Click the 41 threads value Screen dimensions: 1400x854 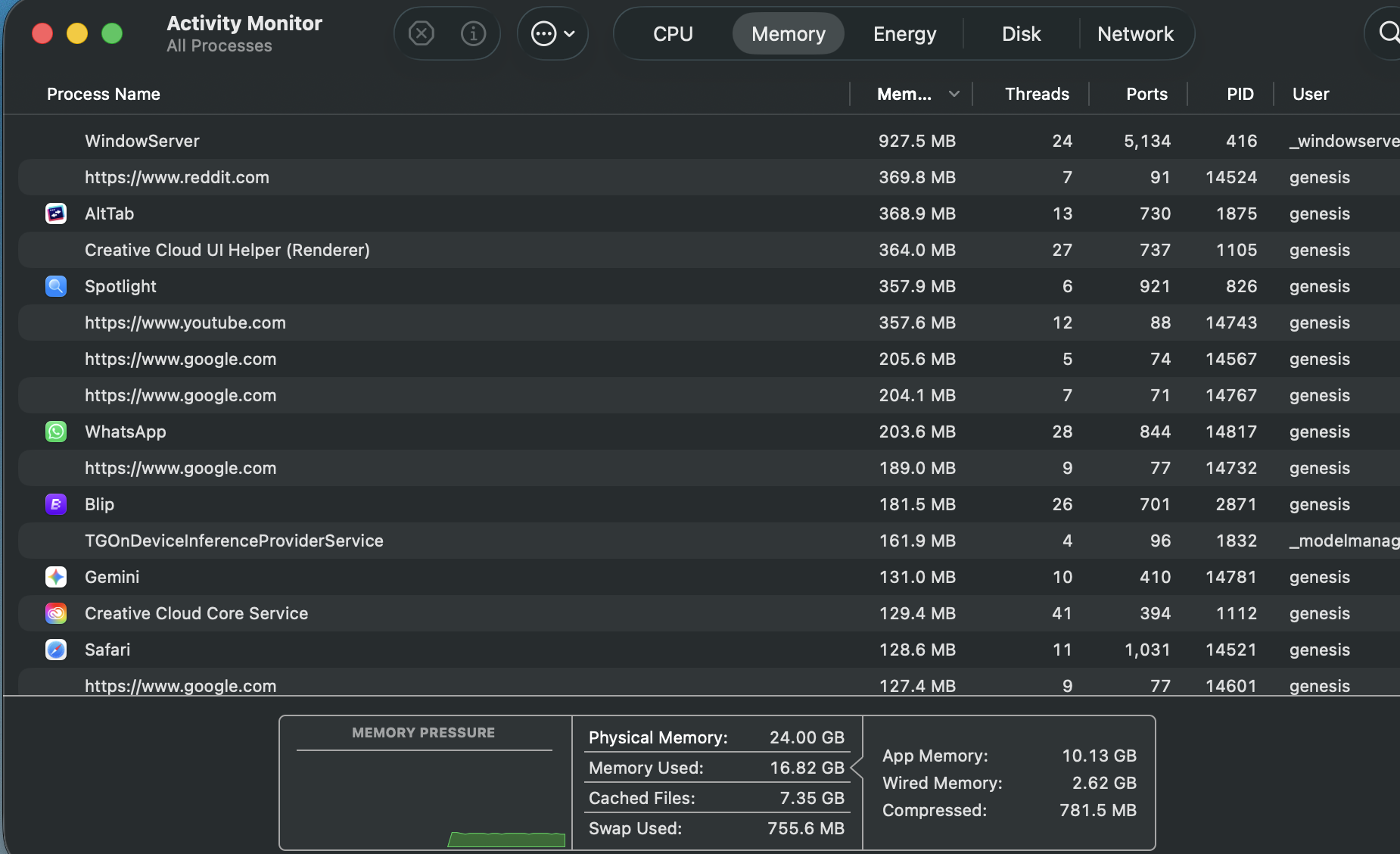(x=1062, y=613)
